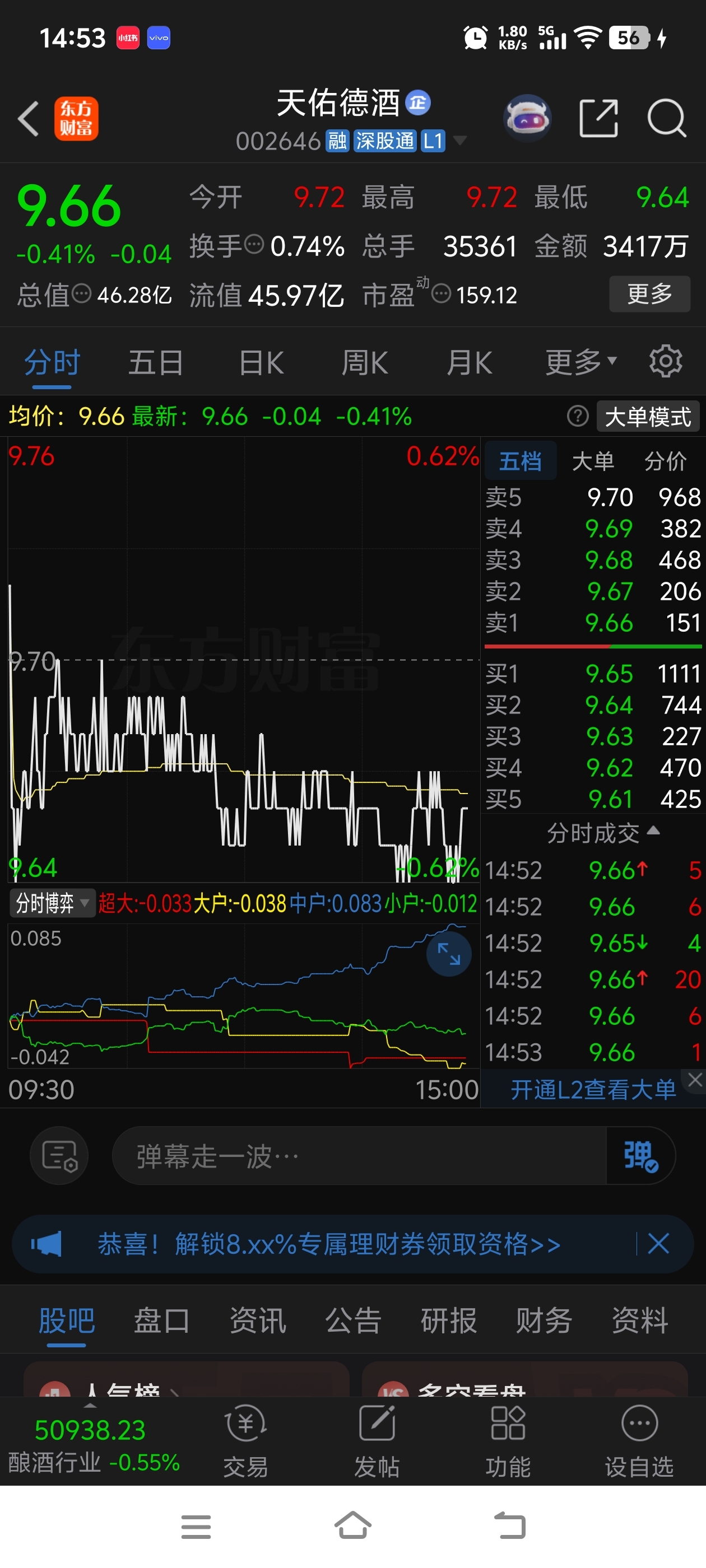This screenshot has width=706, height=1568.
Task: Switch to 月K chart tab
Action: 469,363
